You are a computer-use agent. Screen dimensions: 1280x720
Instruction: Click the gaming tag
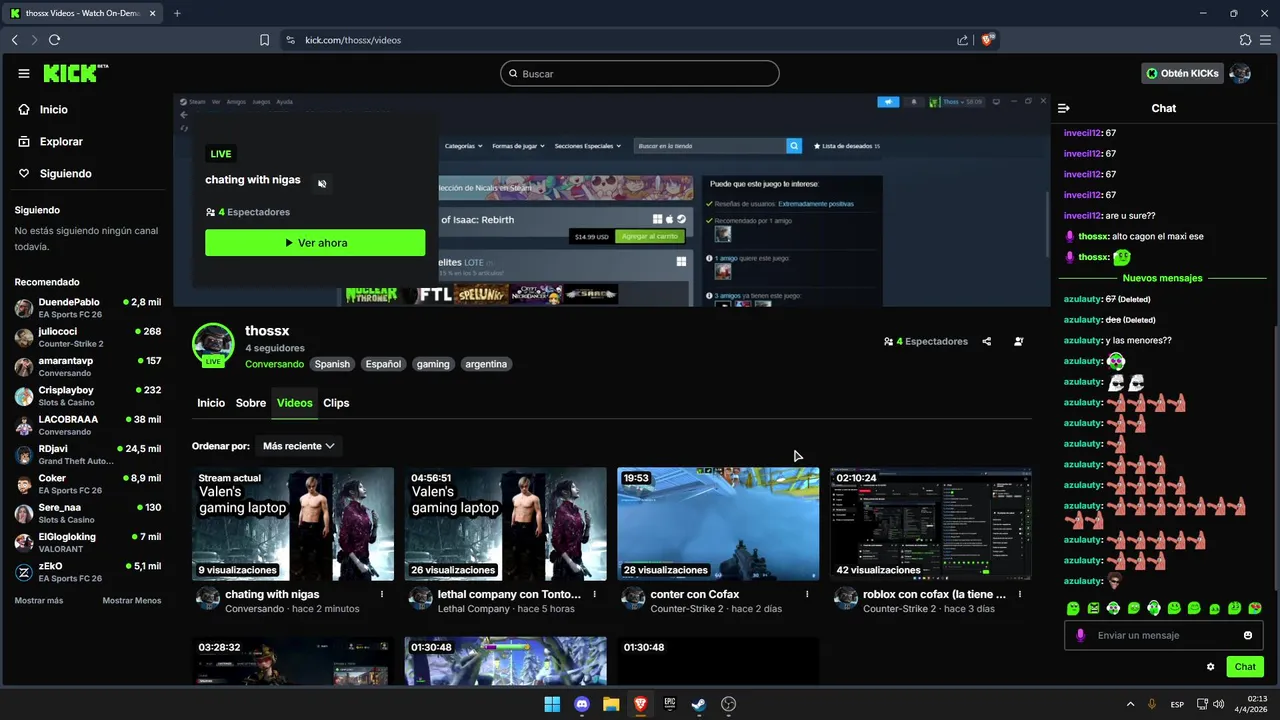[x=433, y=364]
